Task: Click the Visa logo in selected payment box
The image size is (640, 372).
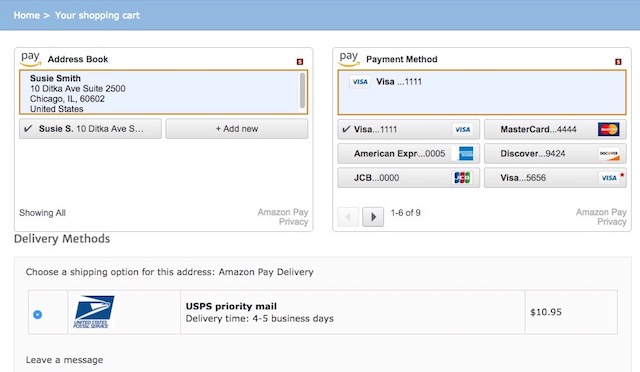Action: [360, 82]
